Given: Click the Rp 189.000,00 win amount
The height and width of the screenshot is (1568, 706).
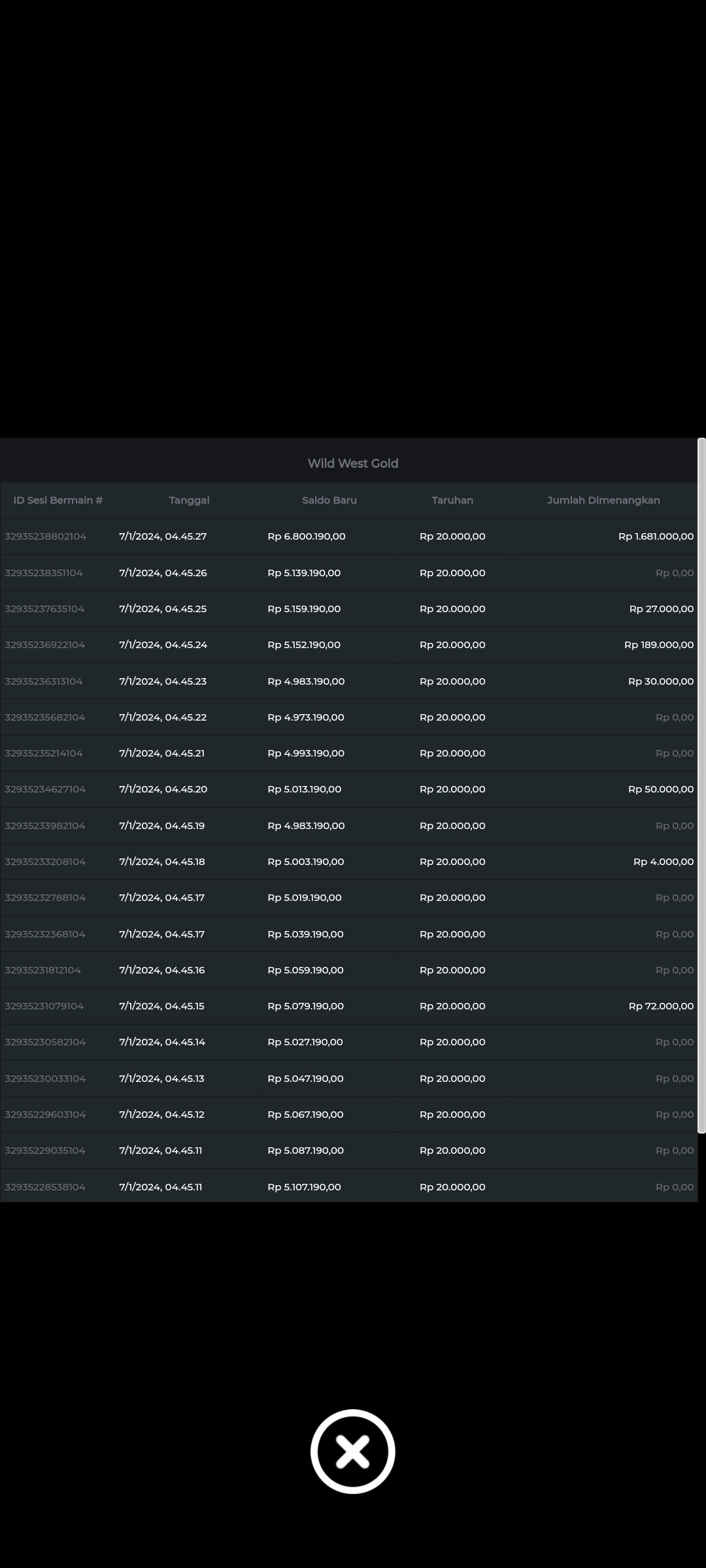Looking at the screenshot, I should coord(658,645).
